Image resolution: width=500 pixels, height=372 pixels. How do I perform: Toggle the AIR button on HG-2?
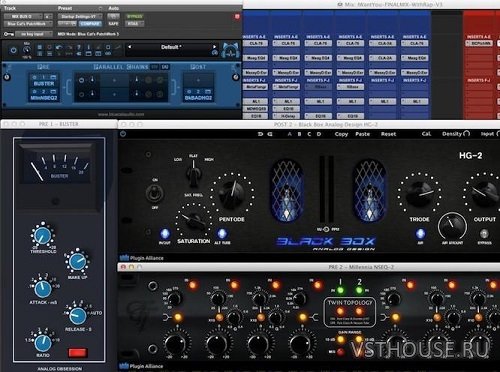point(421,233)
